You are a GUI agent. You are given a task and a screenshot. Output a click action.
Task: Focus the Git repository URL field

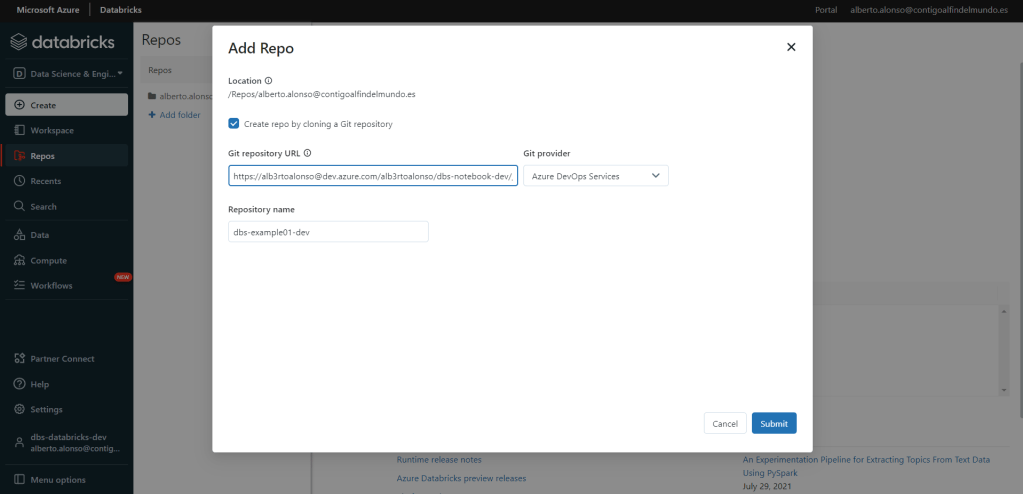click(372, 176)
